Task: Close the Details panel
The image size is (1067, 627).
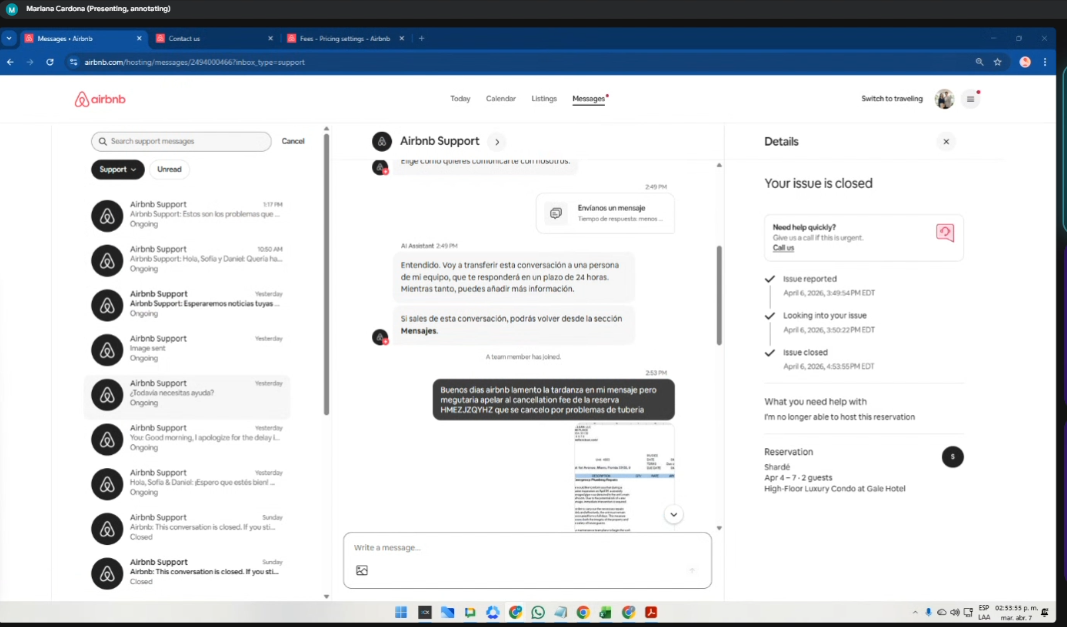Action: coord(946,142)
